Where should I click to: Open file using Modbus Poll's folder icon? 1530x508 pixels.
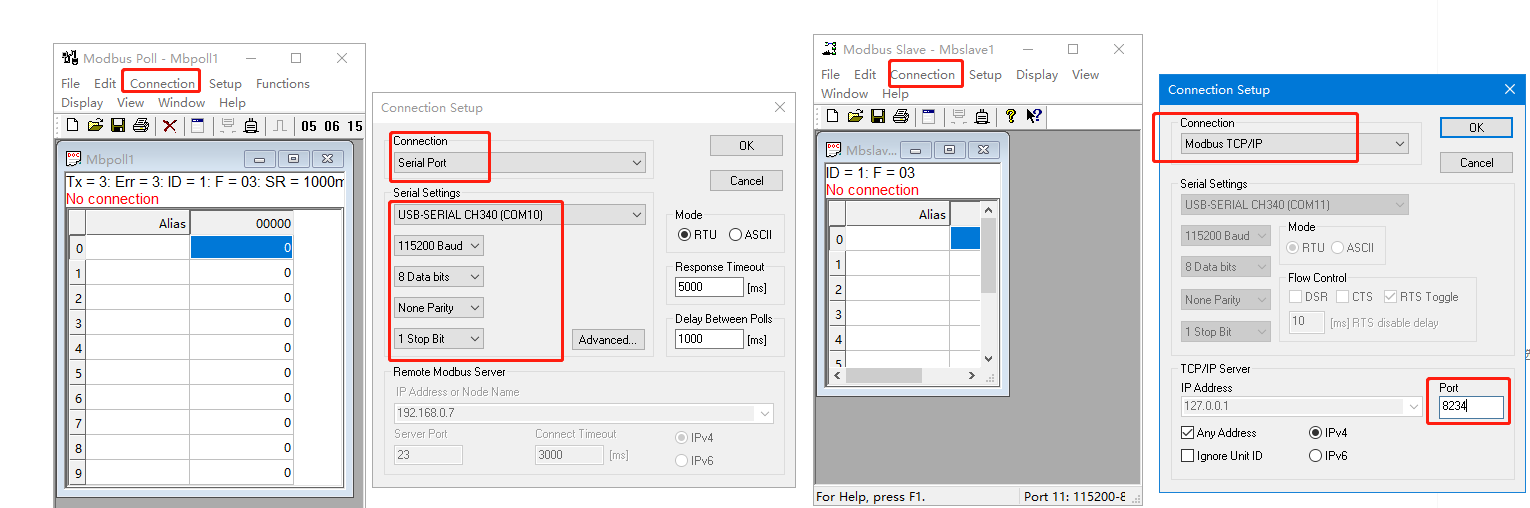coord(95,126)
